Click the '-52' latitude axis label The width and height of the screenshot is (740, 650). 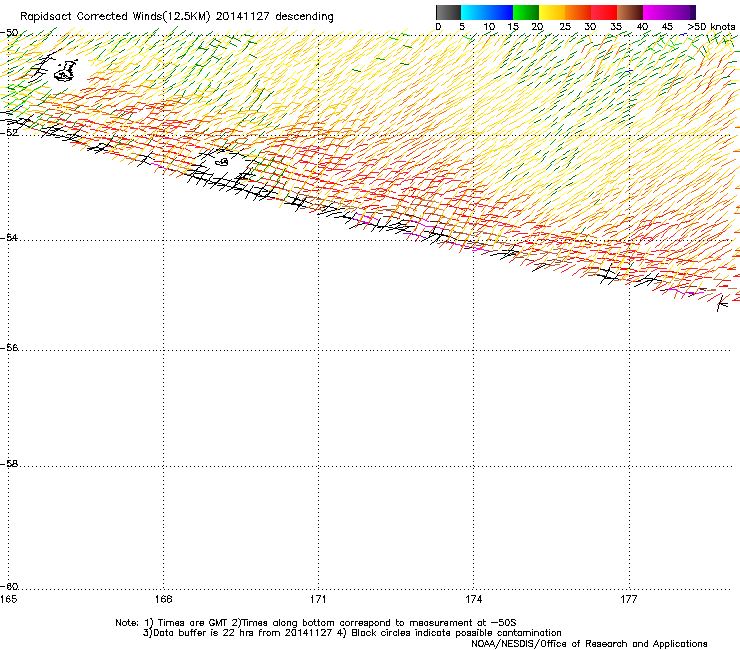(x=9, y=133)
